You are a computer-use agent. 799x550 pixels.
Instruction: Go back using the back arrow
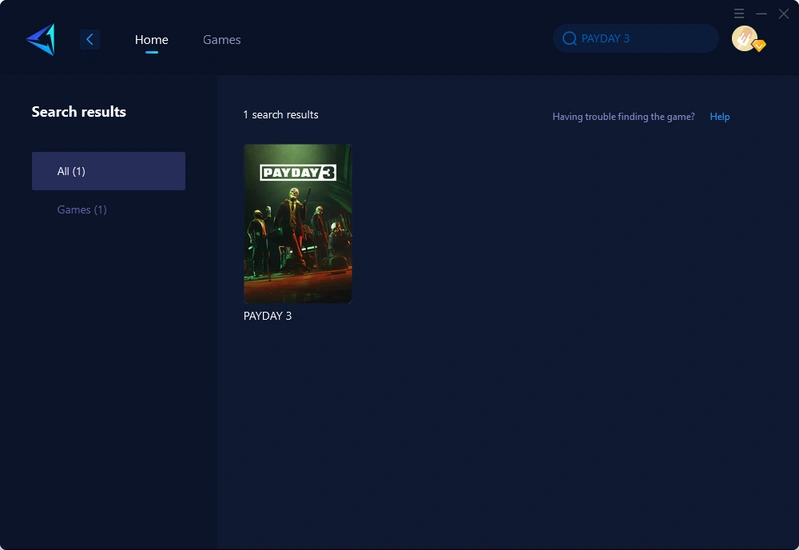(x=90, y=39)
